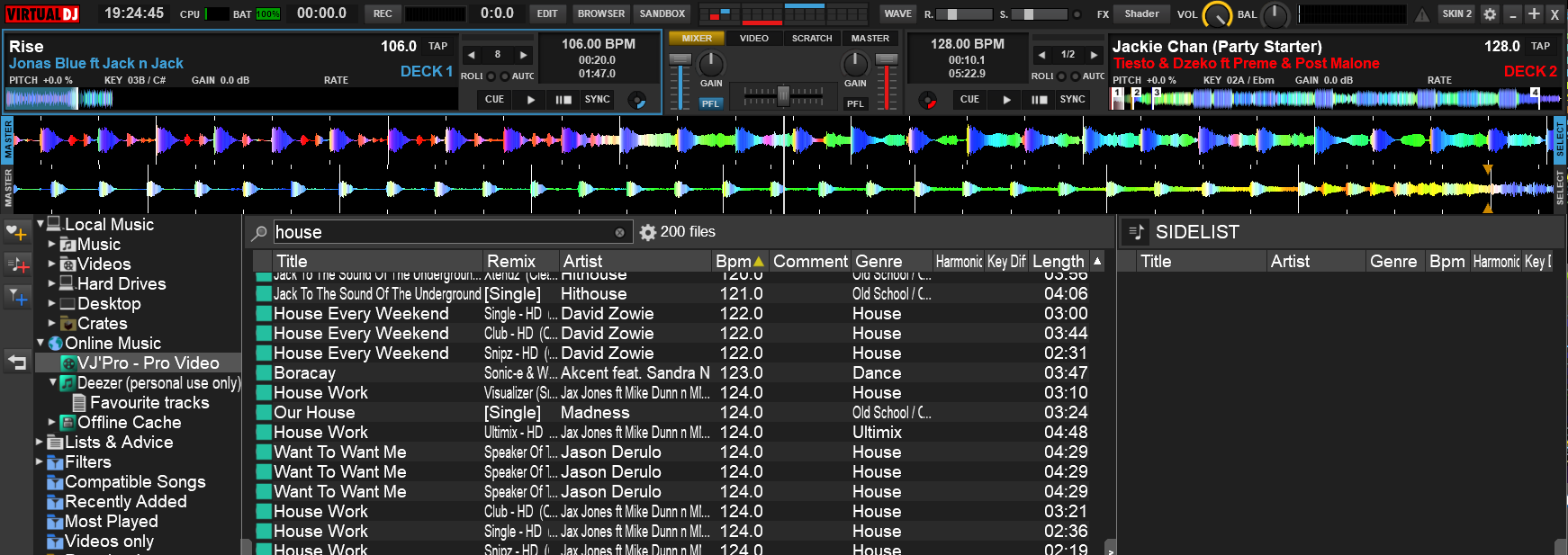
Task: Click the add filter folder icon
Action: click(17, 296)
